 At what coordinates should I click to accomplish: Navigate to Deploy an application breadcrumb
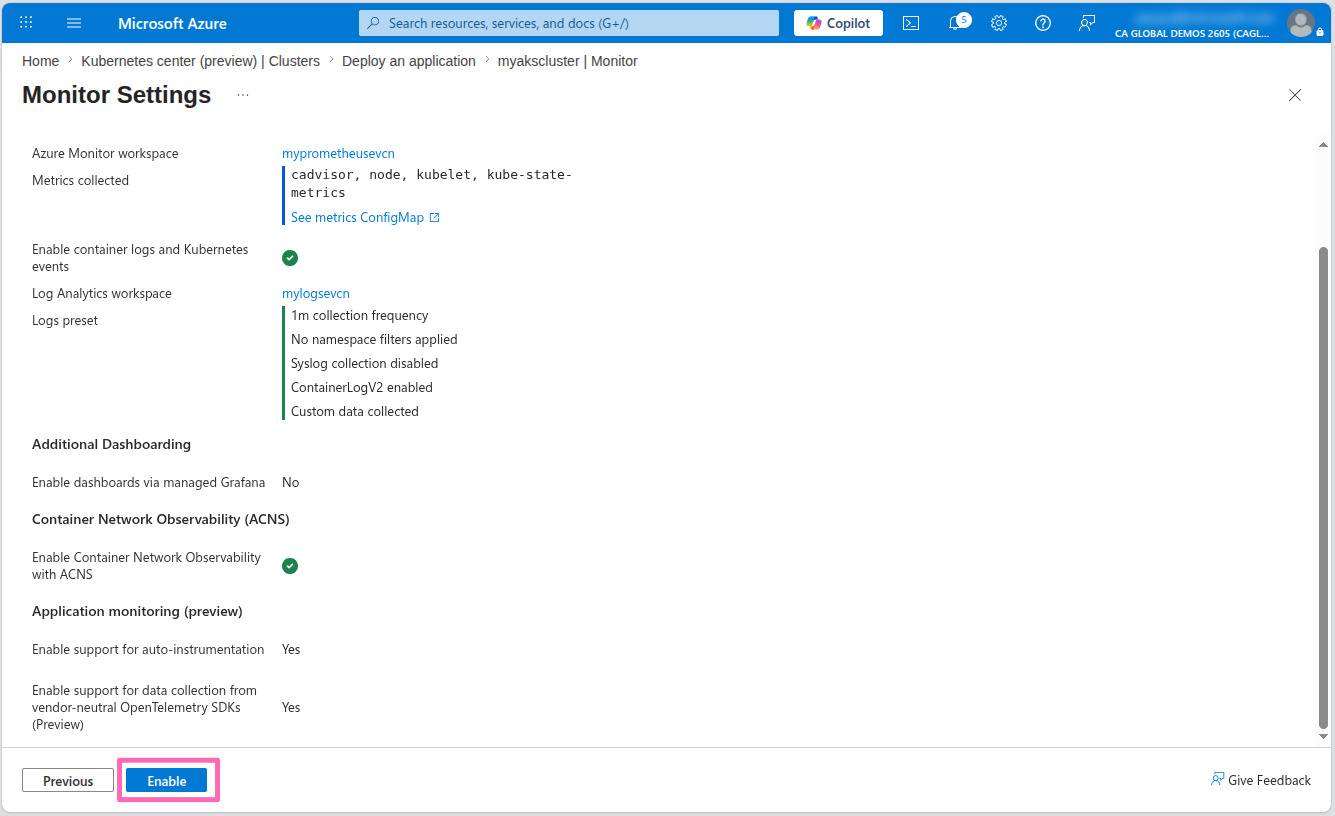(x=409, y=61)
